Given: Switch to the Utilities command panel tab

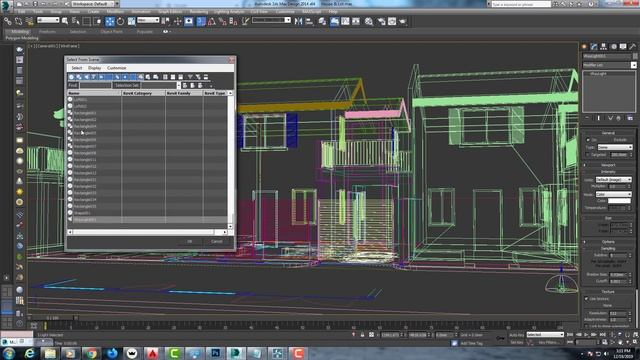Looking at the screenshot, I should tap(633, 47).
